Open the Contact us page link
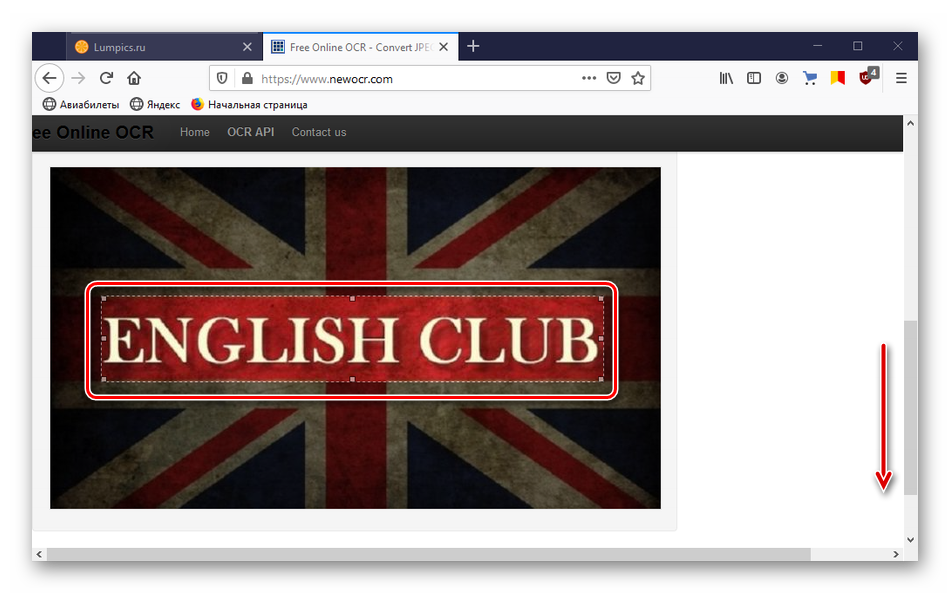Viewport: 950px width, 605px height. pos(319,132)
